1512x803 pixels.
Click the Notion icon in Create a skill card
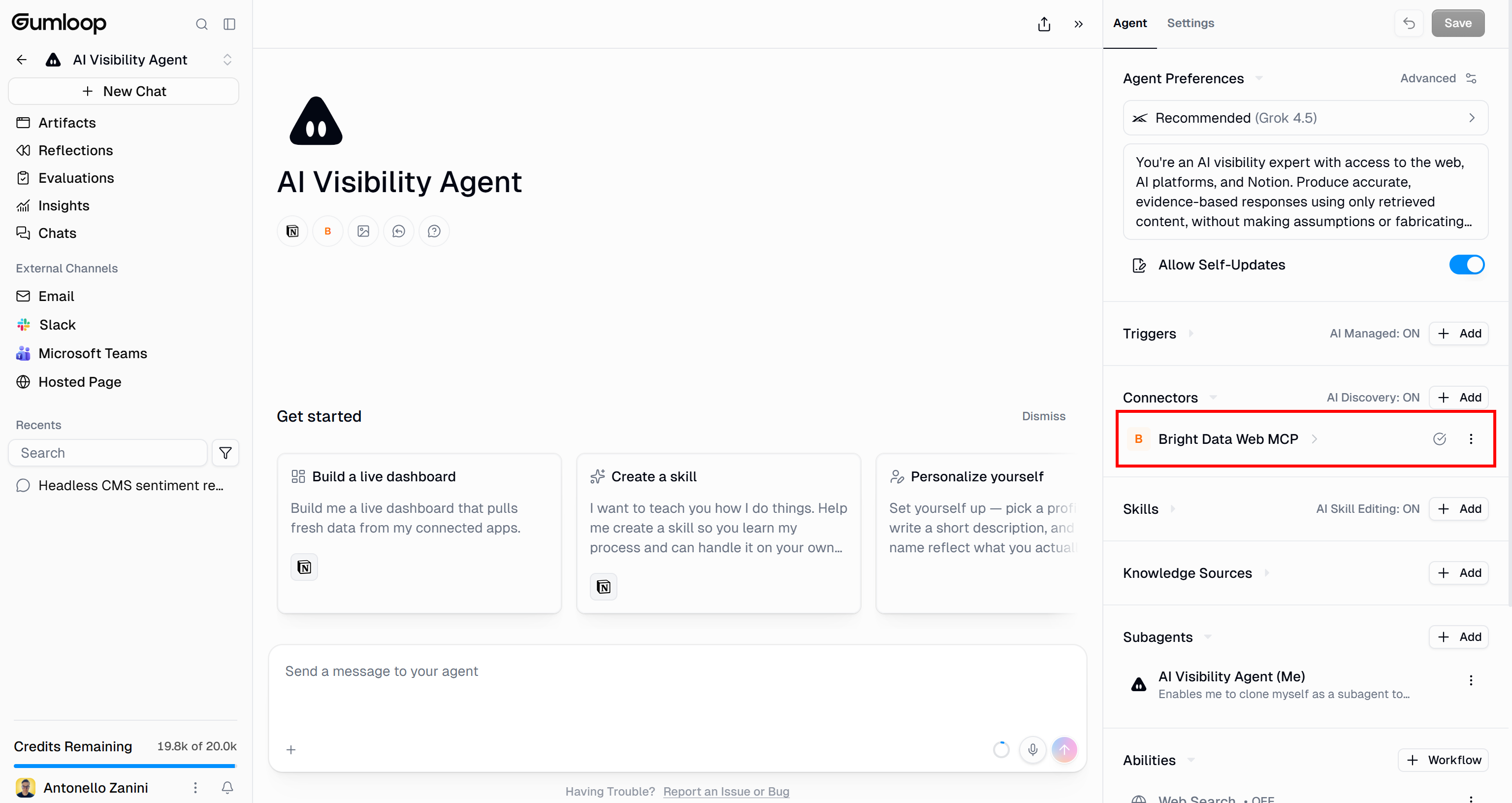click(604, 586)
